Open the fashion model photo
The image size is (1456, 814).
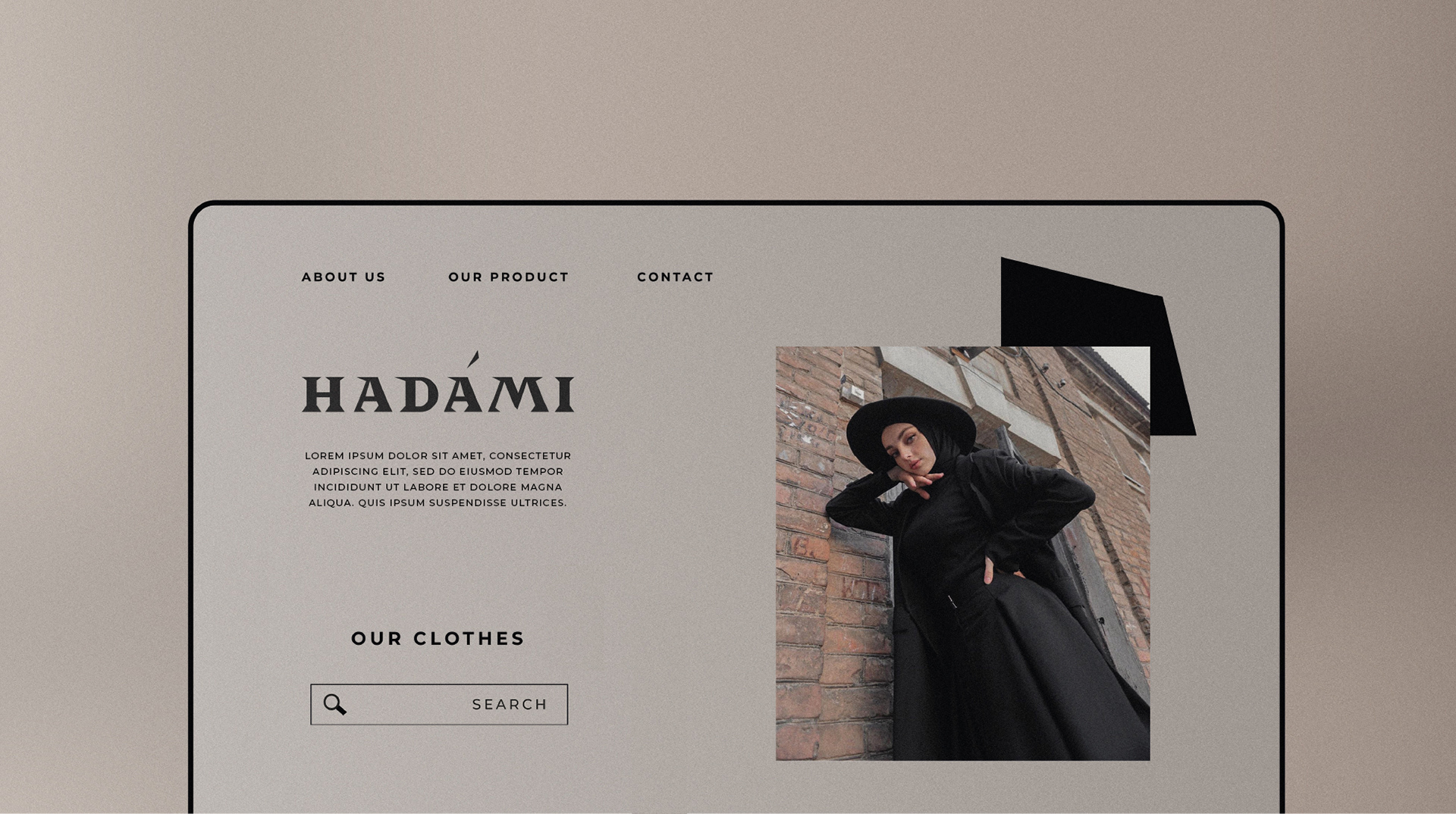[962, 553]
